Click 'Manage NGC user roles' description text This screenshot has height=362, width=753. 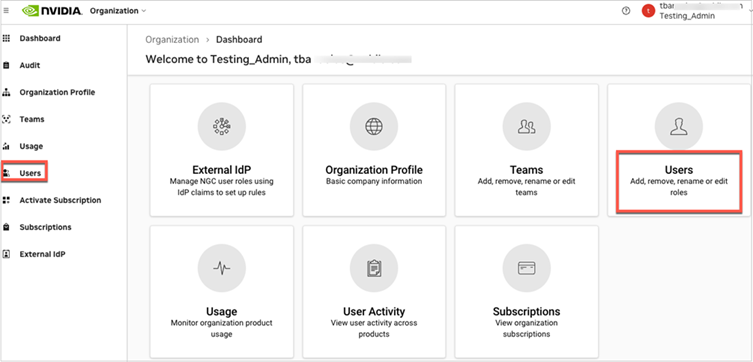[222, 187]
